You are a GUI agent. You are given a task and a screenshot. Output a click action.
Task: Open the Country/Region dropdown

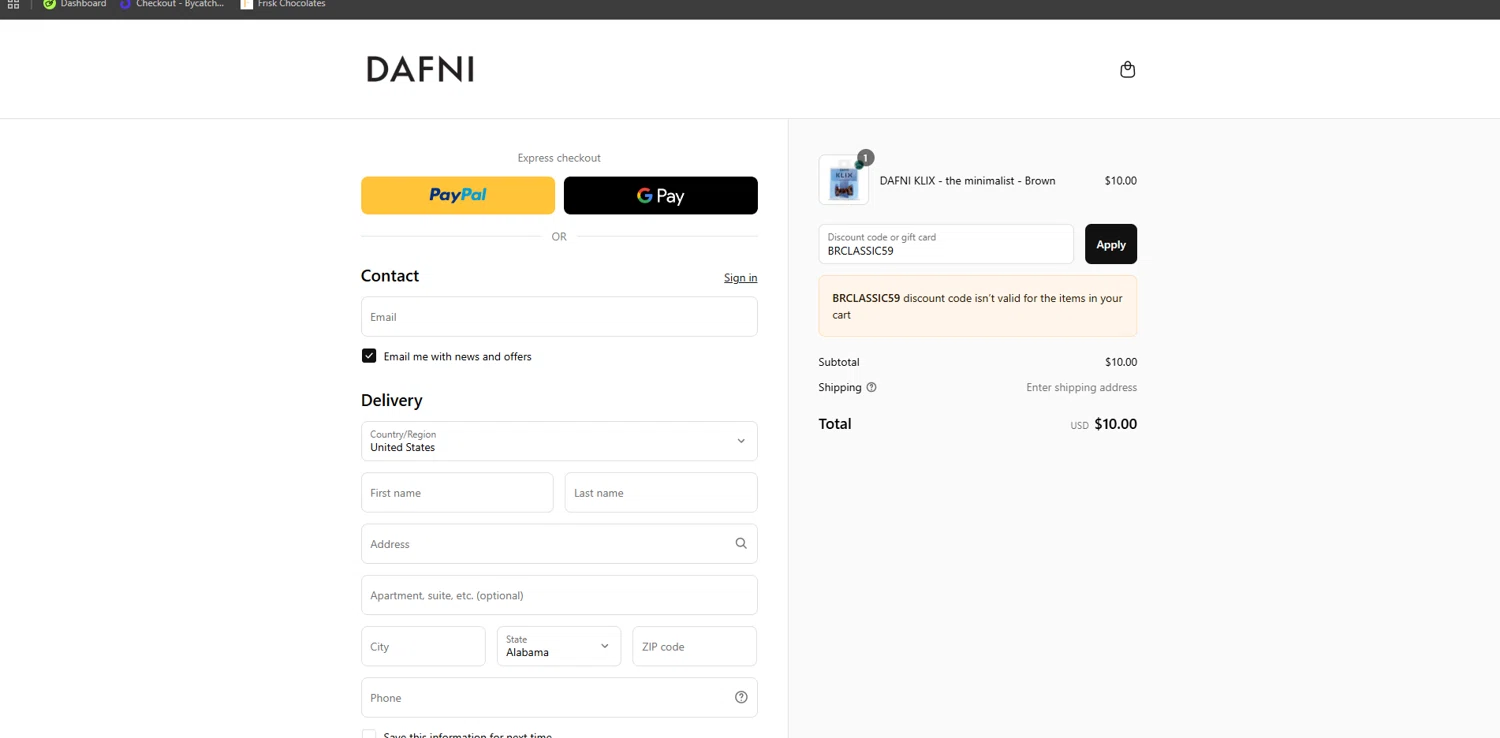point(559,441)
